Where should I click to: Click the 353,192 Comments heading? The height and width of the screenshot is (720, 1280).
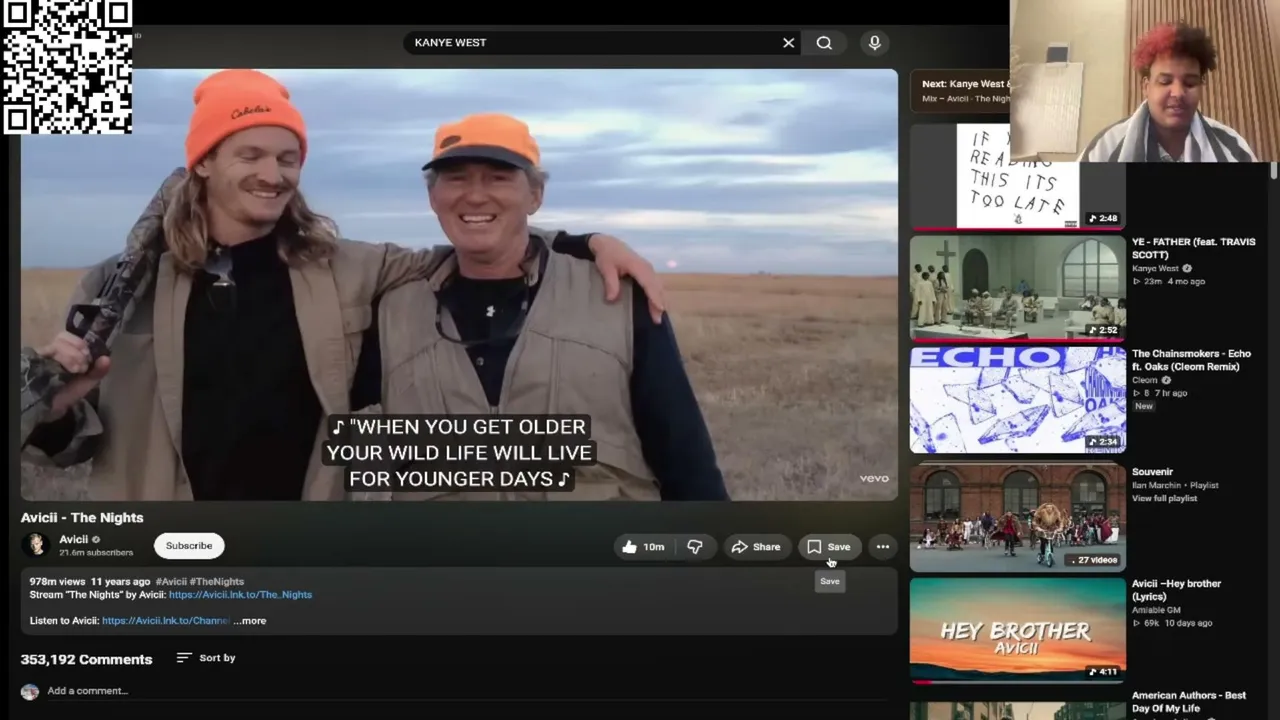[86, 660]
